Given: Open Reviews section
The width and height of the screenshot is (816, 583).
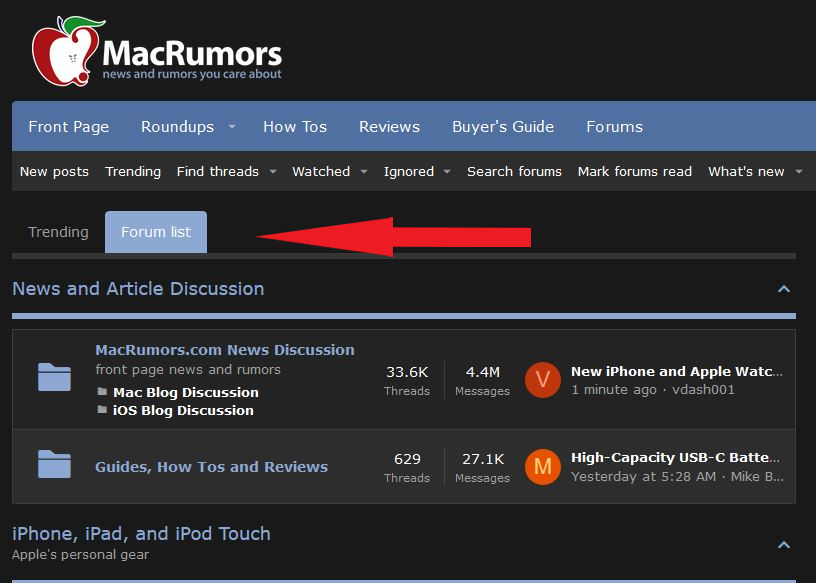Looking at the screenshot, I should [x=389, y=126].
